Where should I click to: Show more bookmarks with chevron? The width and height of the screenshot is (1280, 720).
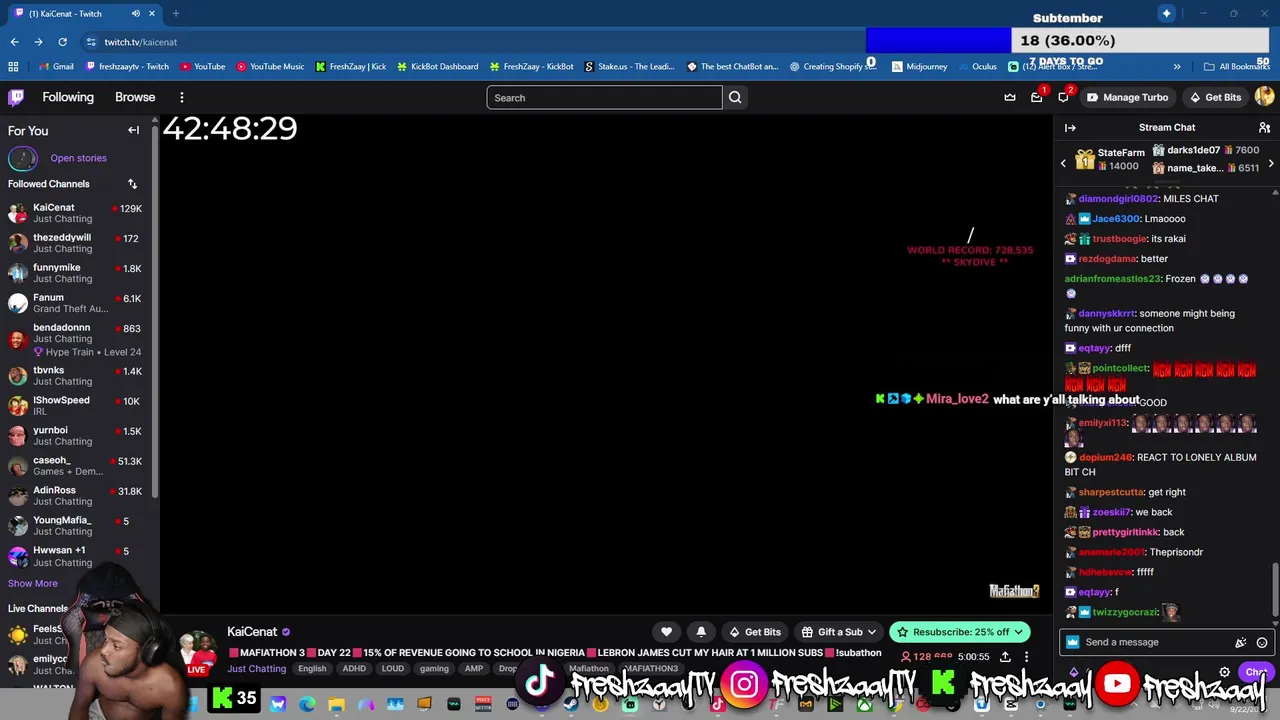click(1176, 67)
